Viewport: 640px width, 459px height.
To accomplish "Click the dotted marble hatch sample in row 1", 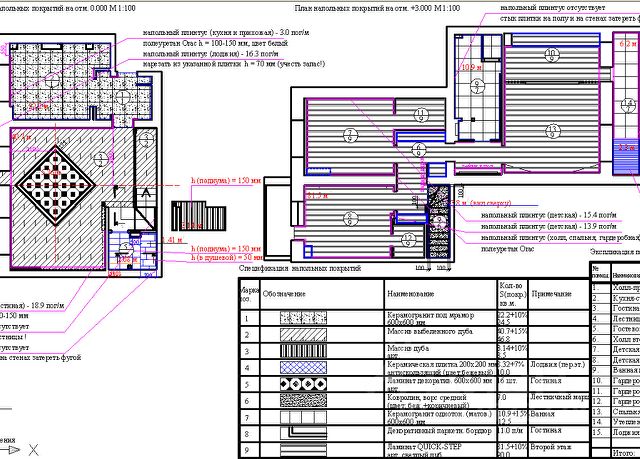I will (x=303, y=318).
